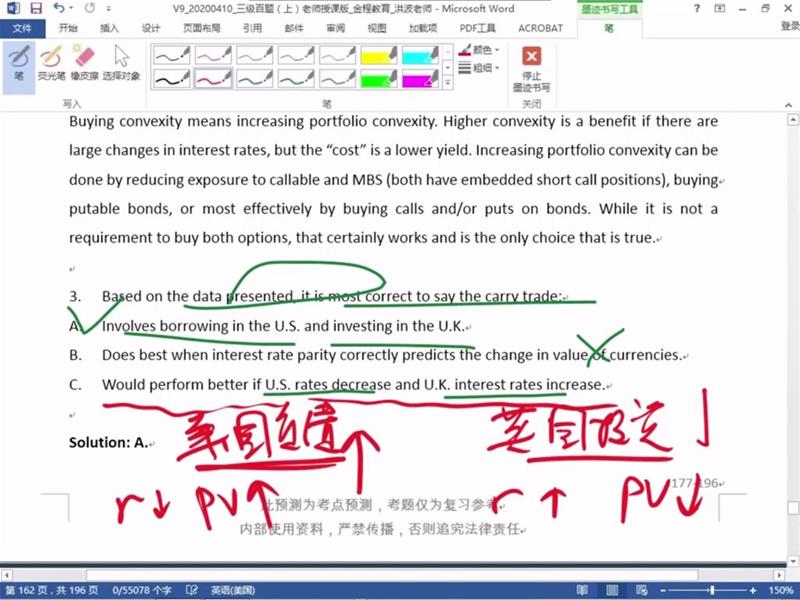800x600 pixels.
Task: Pick the thick black pen in the bottom row
Action: click(x=171, y=79)
